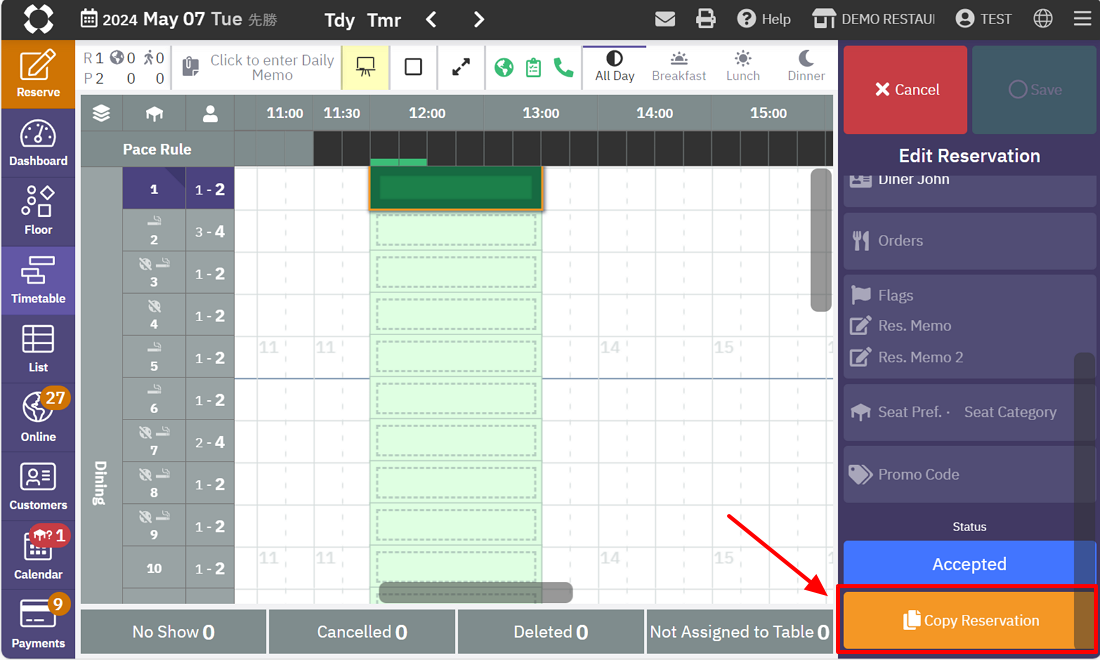The image size is (1100, 660).
Task: Click the layers icon in table header
Action: pos(101,113)
